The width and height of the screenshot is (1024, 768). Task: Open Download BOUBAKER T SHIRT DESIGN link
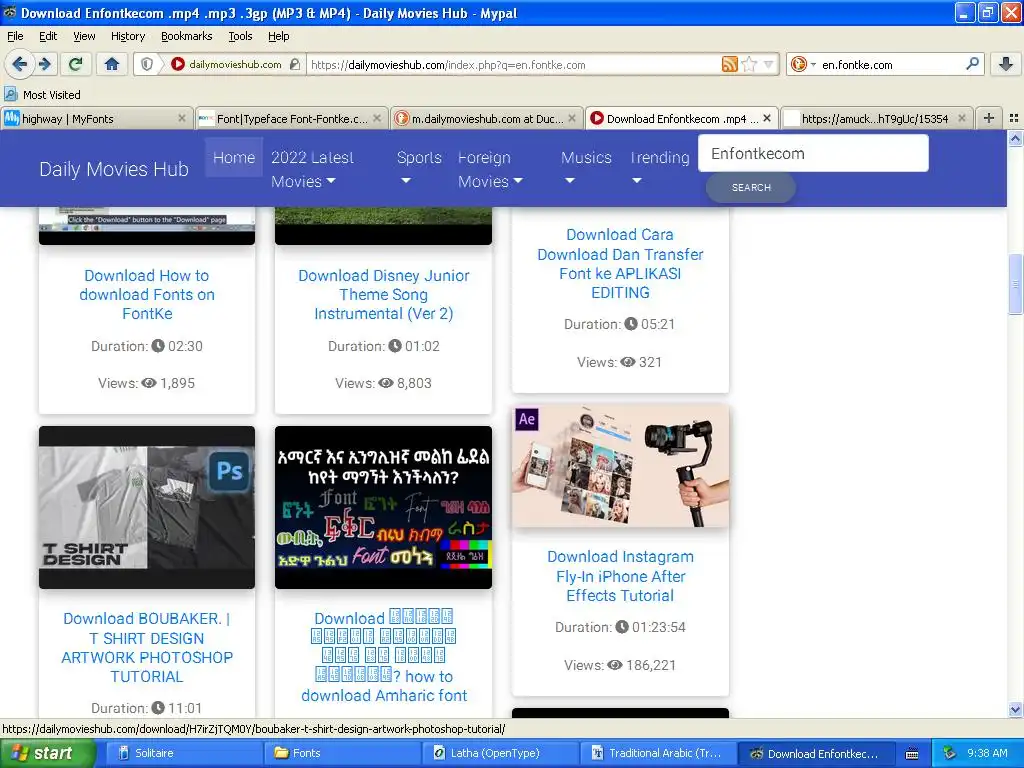147,647
